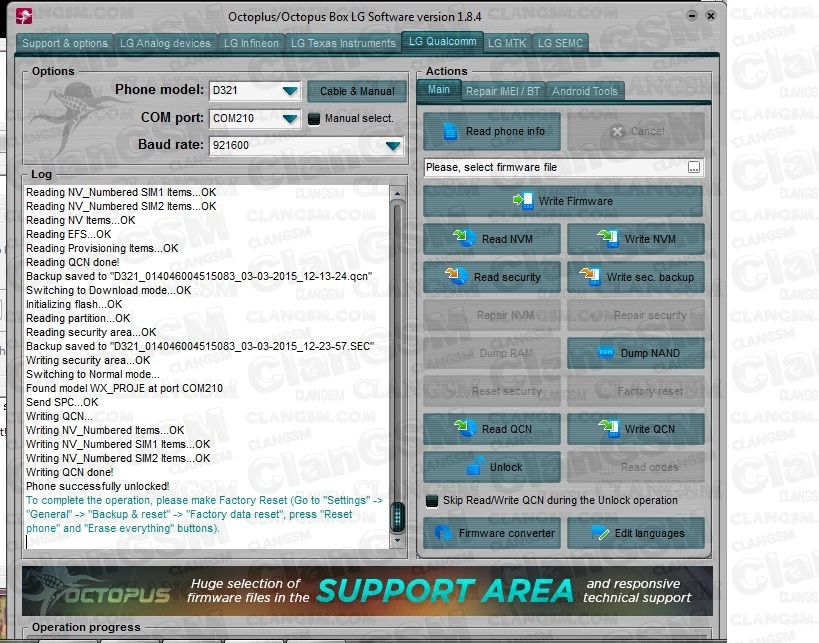
Task: Click the Repair security button
Action: click(x=636, y=315)
